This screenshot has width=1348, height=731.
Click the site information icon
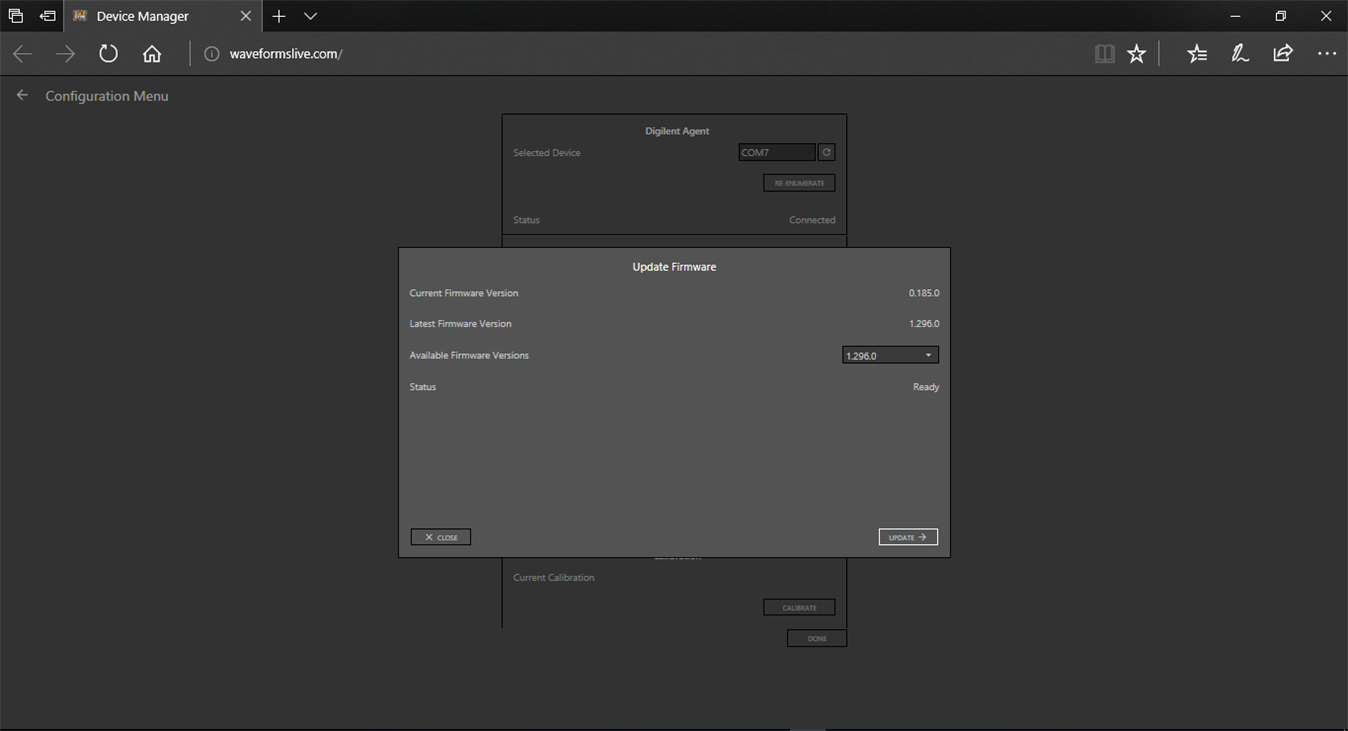(x=212, y=54)
